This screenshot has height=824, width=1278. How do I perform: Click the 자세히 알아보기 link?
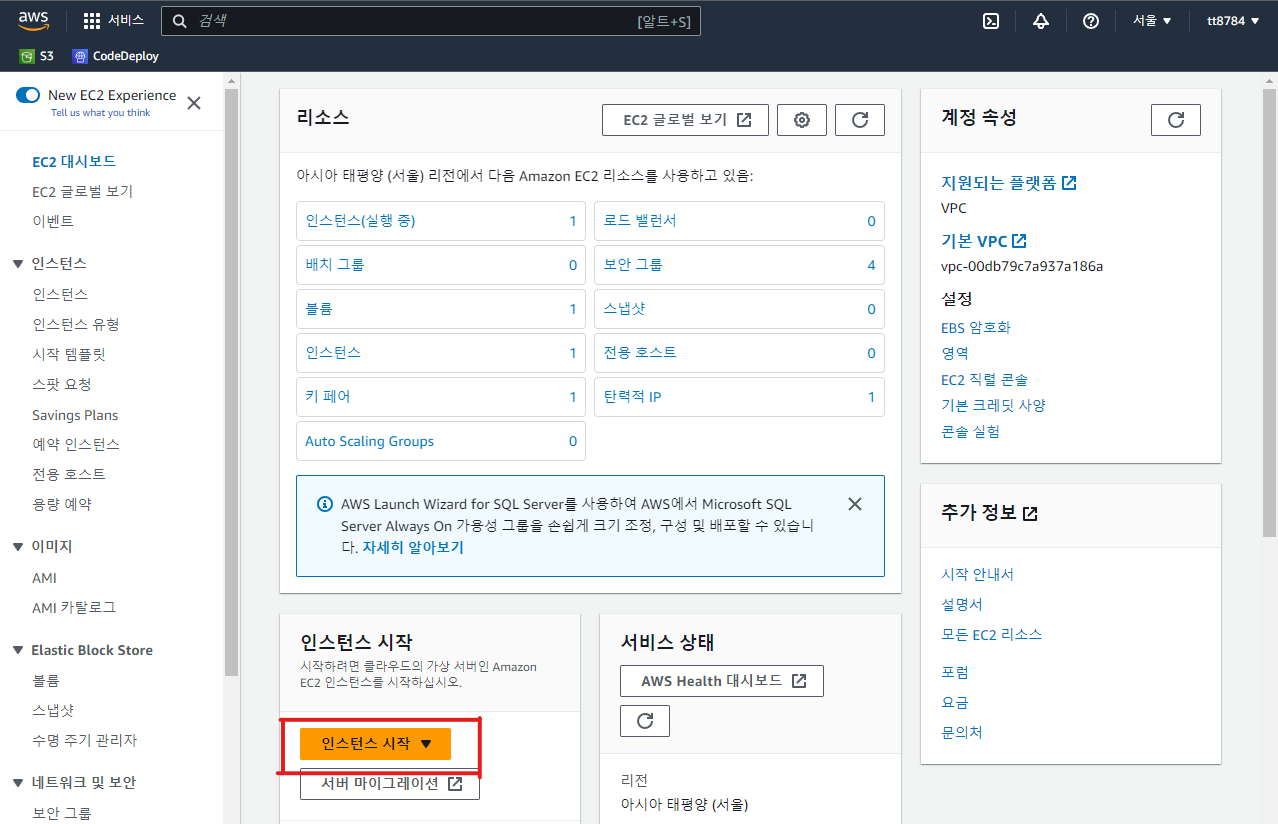[x=413, y=548]
